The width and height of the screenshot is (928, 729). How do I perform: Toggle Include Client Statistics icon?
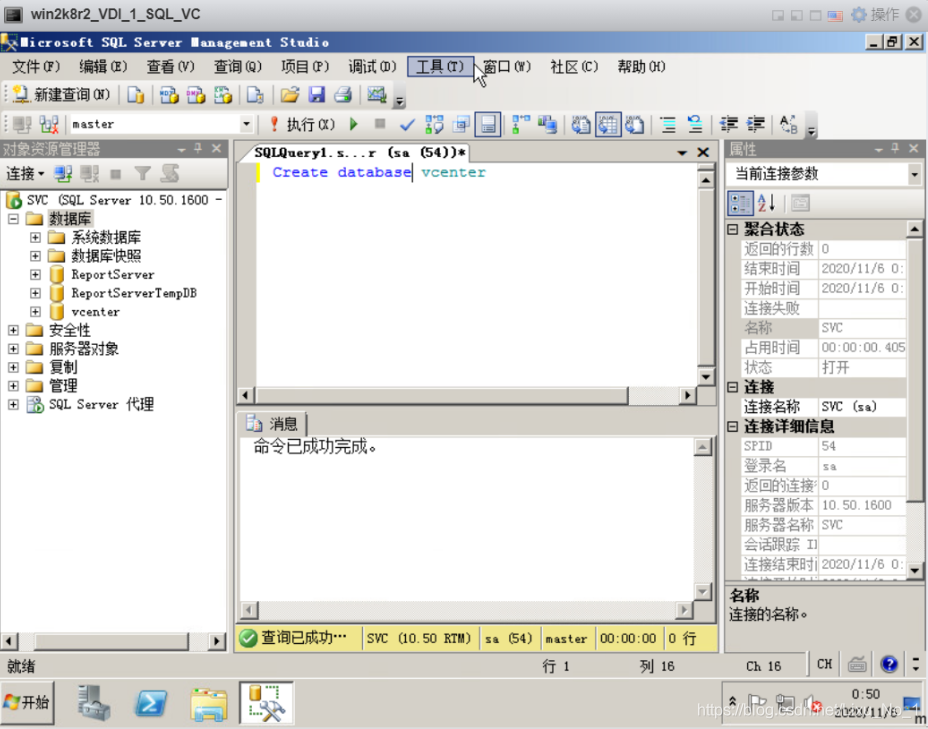click(547, 124)
